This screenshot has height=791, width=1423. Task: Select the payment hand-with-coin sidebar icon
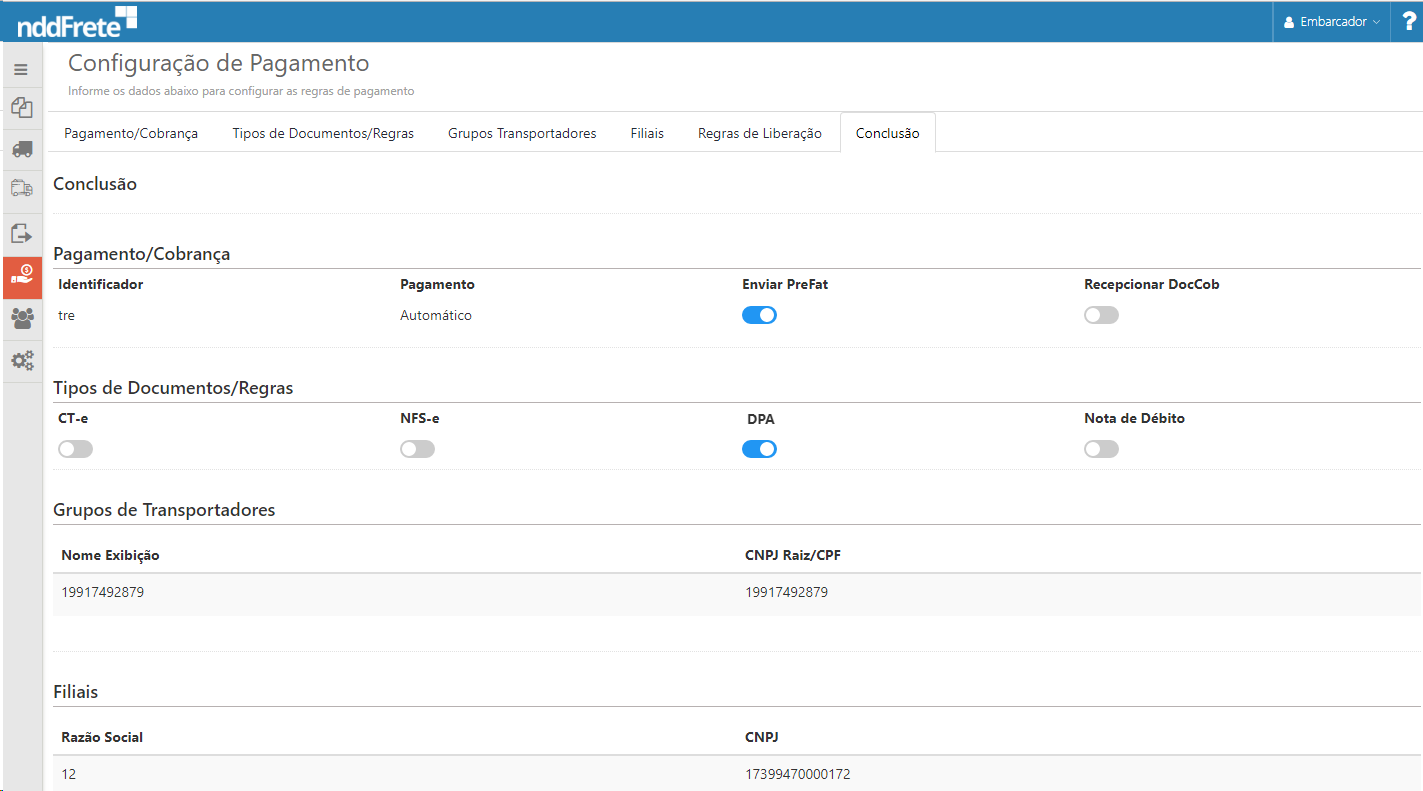pos(21,277)
